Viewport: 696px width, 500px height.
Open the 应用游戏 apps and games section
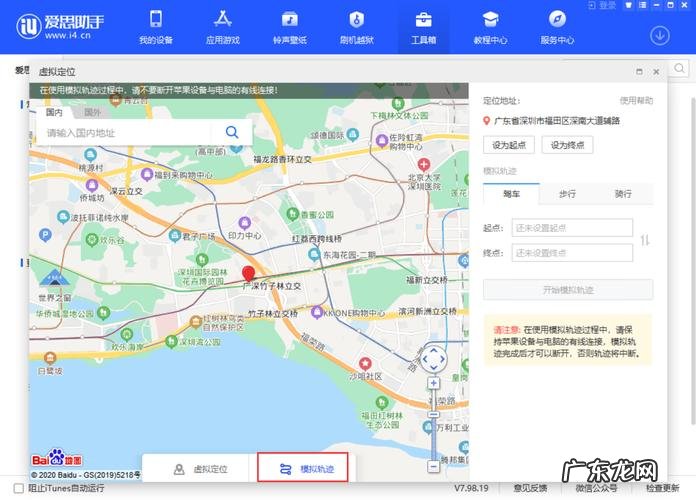(x=223, y=28)
